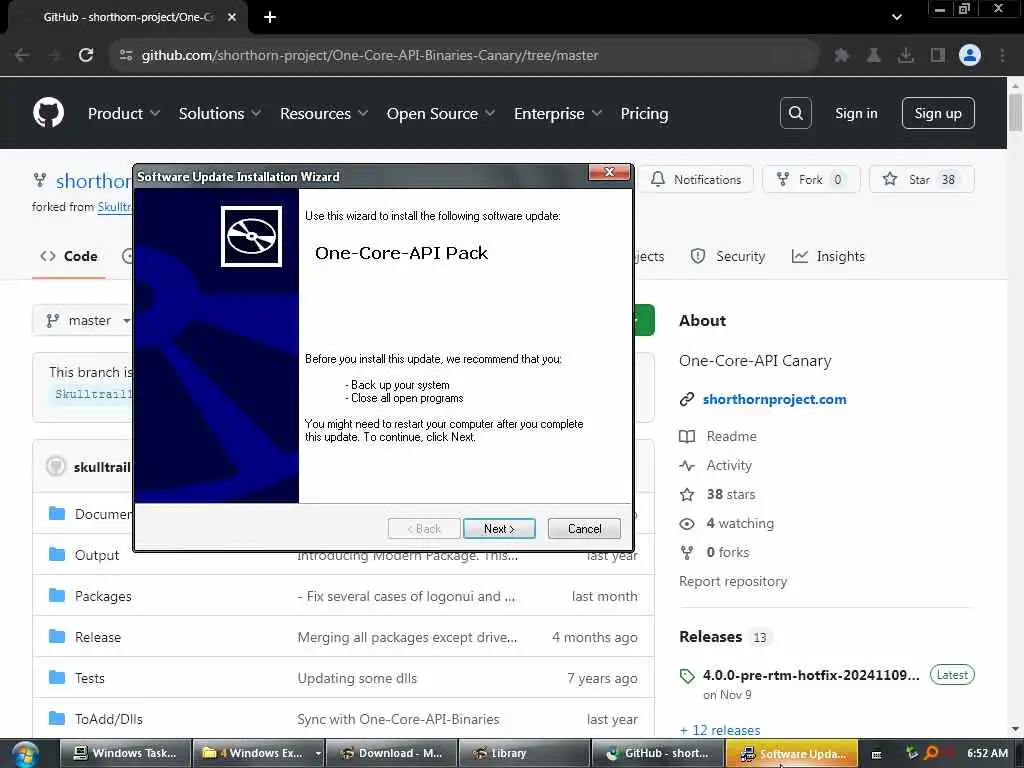Image resolution: width=1024 pixels, height=768 pixels.
Task: Open the ToAdd/Dlls folder
Action: coord(108,719)
